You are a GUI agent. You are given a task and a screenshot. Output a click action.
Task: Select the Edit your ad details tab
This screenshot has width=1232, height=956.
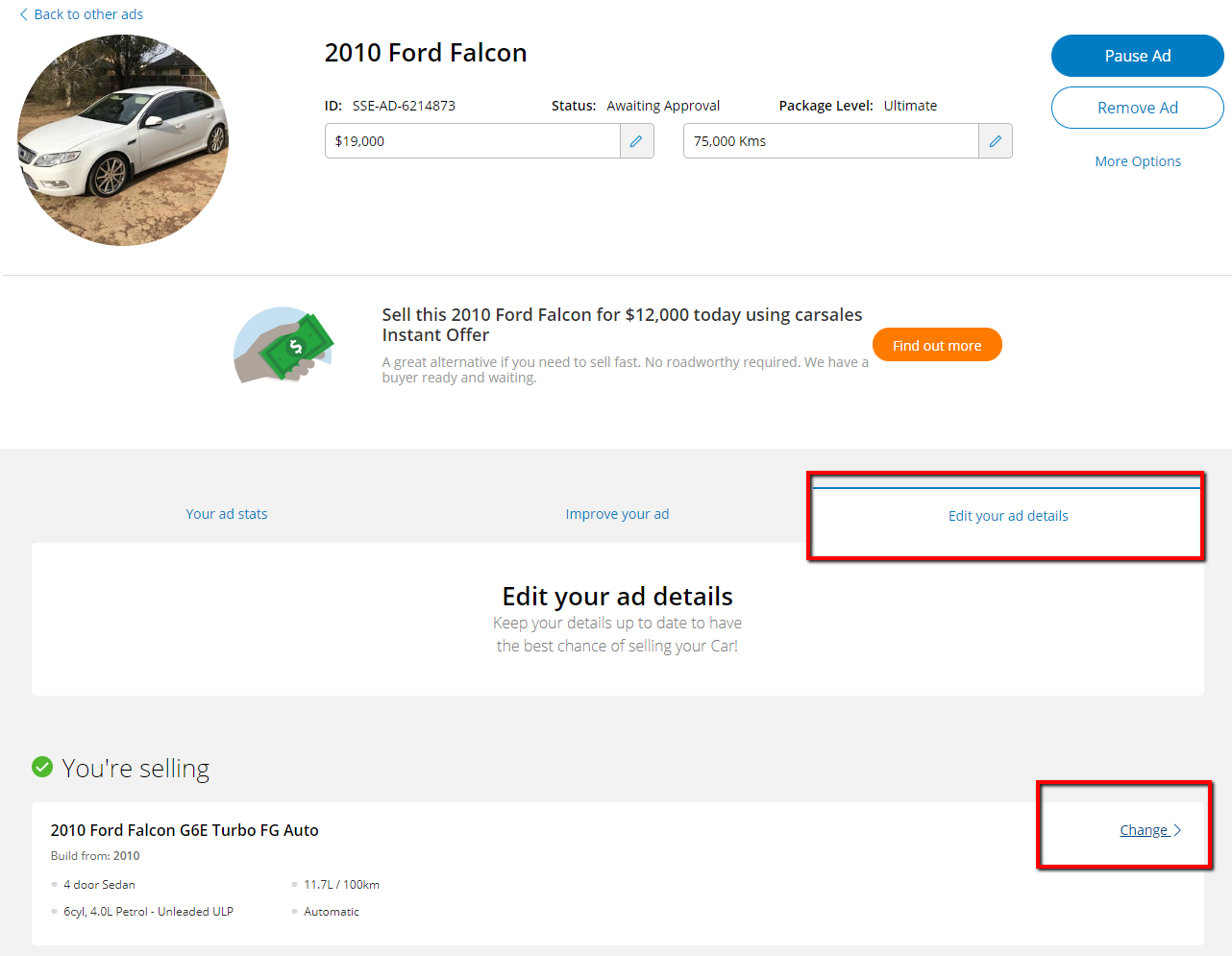(1008, 516)
